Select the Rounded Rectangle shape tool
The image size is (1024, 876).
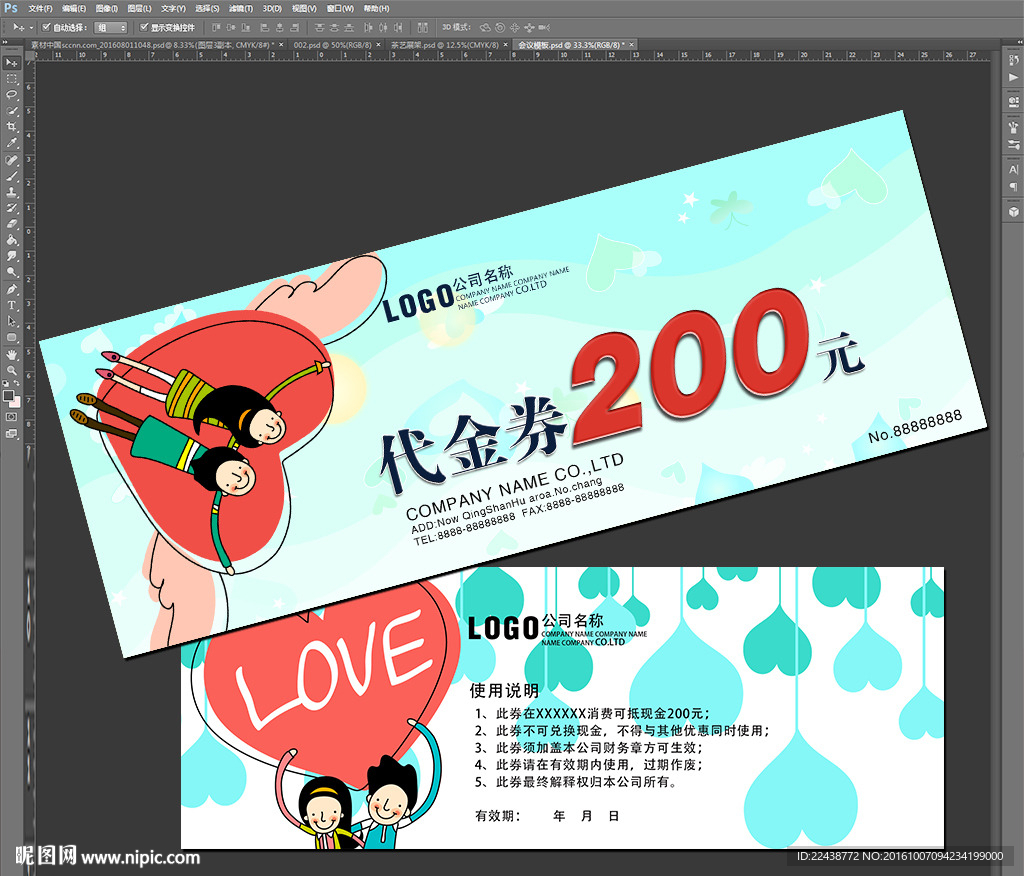tap(12, 337)
